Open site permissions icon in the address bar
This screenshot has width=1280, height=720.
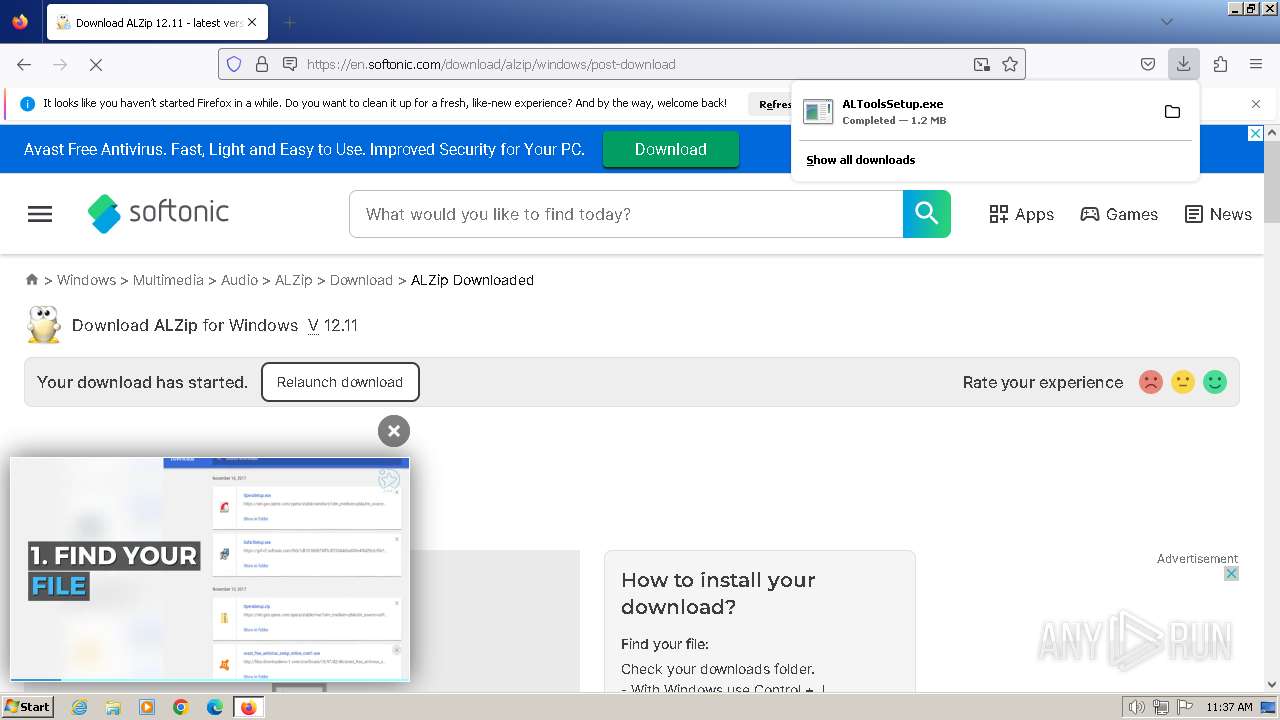(x=290, y=64)
